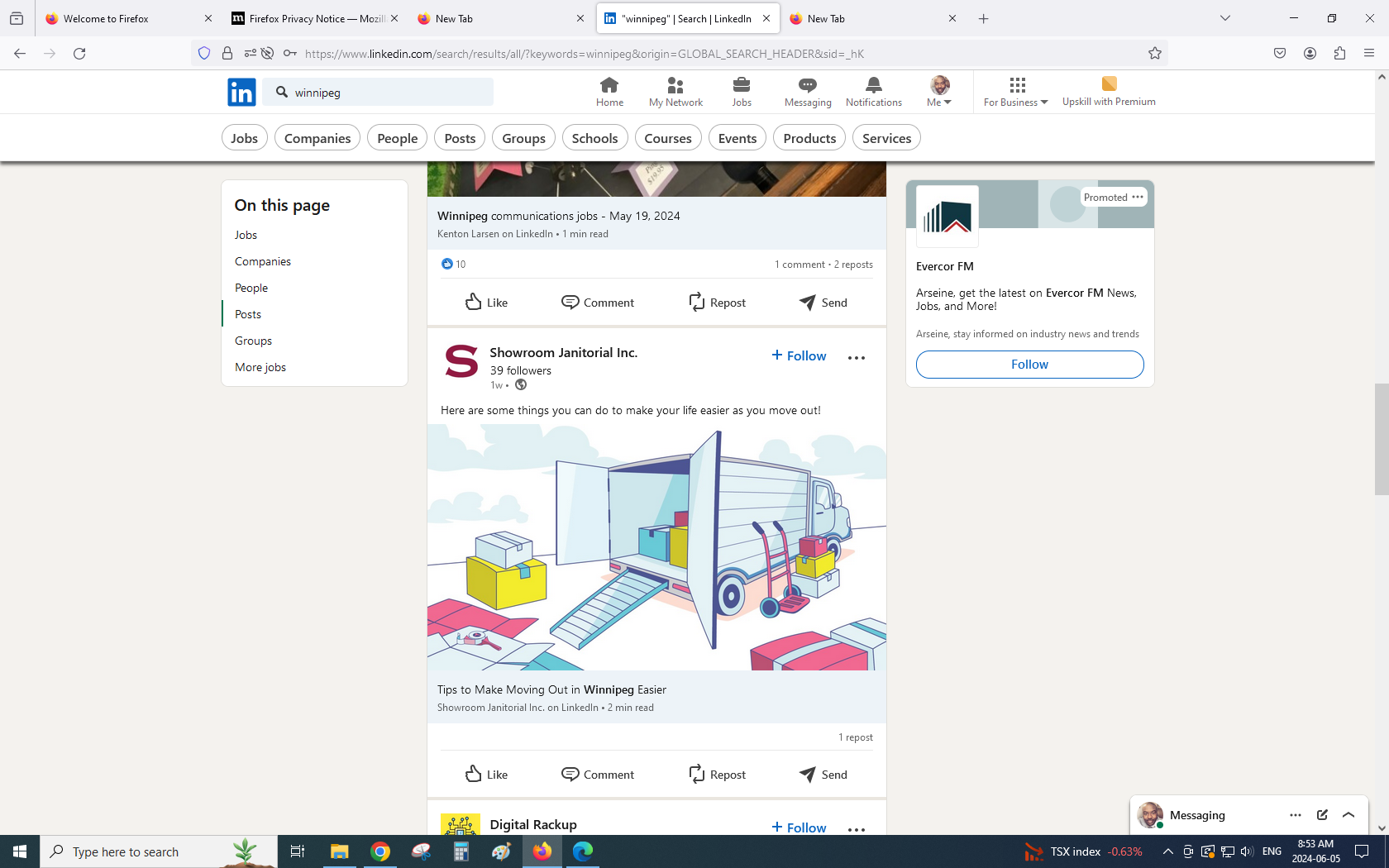1389x868 pixels.
Task: Expand the Messaging panel chevron
Action: pyautogui.click(x=1348, y=815)
